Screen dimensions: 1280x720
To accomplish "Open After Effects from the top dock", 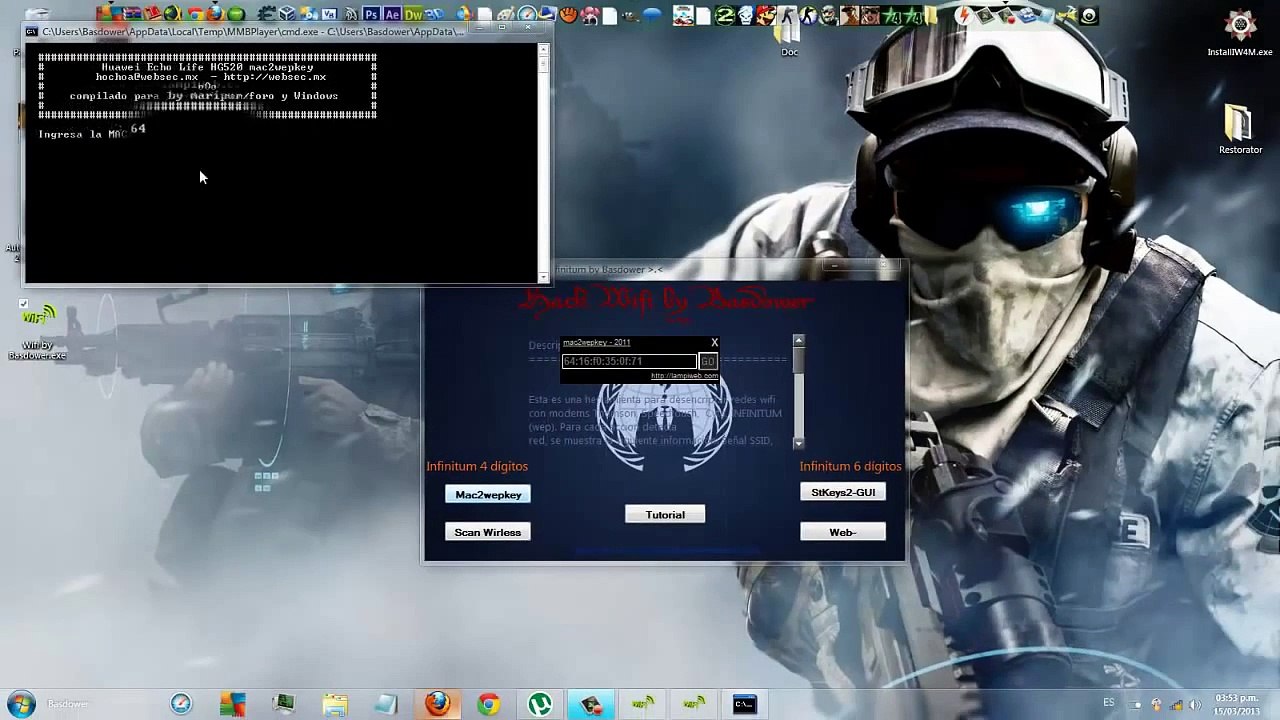I will (392, 15).
